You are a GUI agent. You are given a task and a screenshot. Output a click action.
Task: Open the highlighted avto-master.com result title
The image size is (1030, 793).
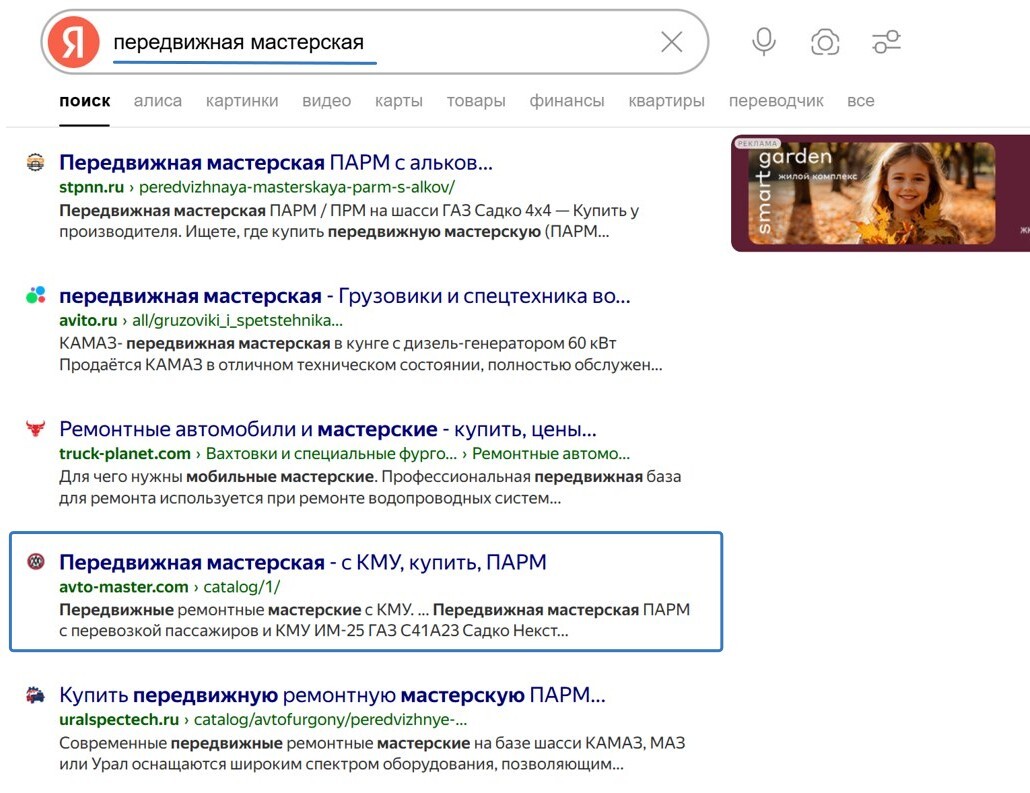[x=302, y=562]
